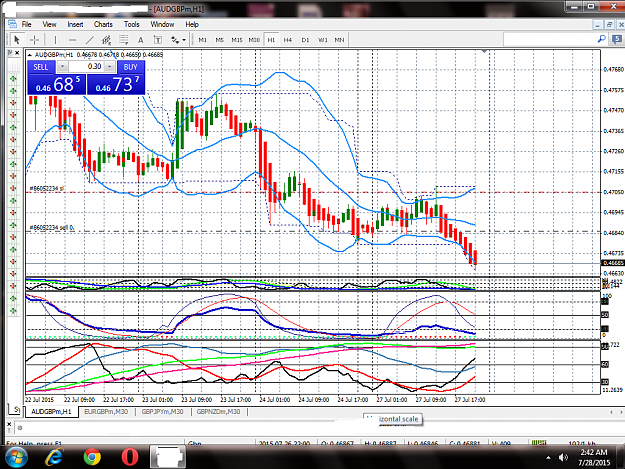The image size is (625, 469).
Task: Launch Internet Explorer from taskbar
Action: click(55, 457)
